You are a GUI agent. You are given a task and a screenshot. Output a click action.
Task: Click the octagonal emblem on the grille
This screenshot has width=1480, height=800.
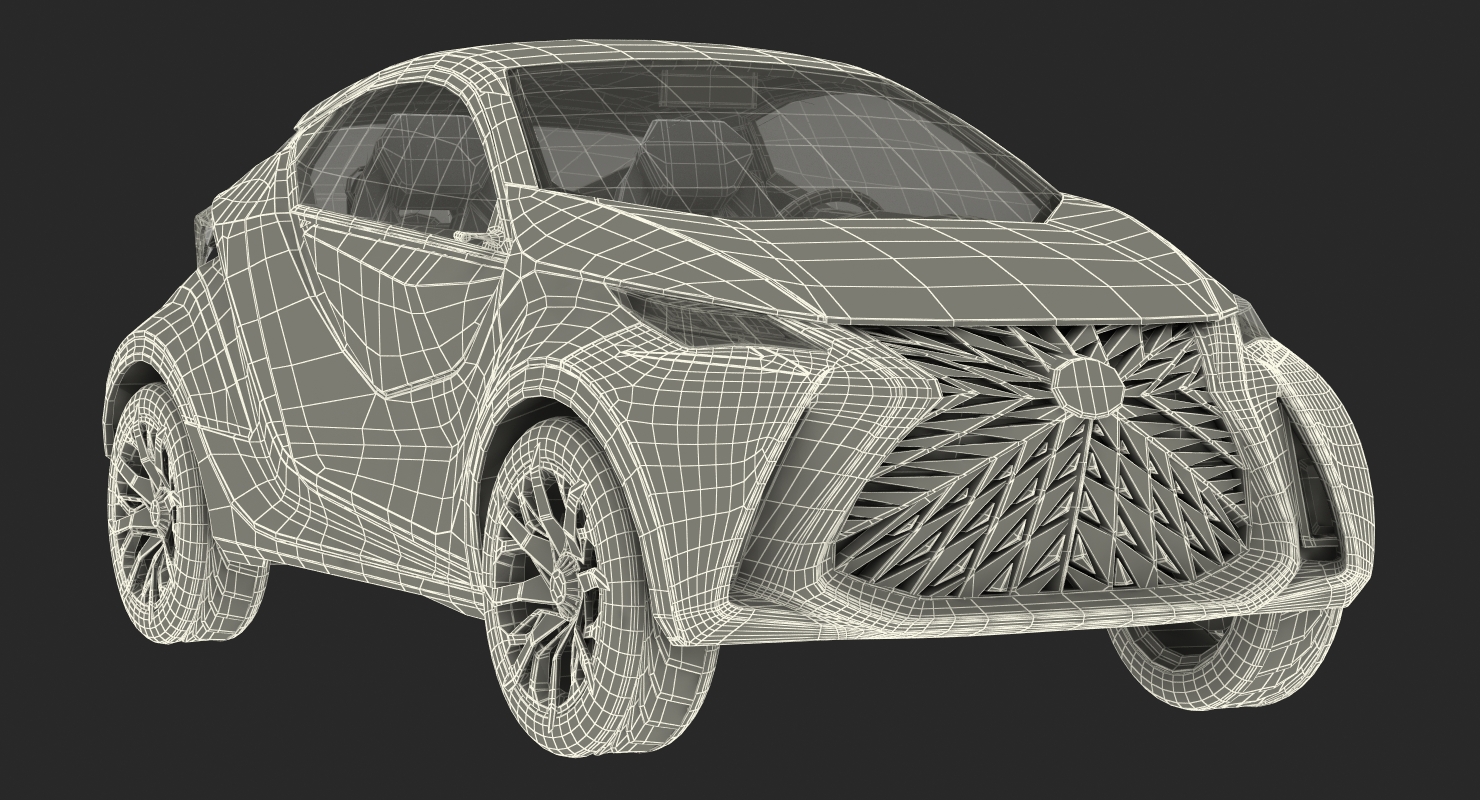point(1087,385)
